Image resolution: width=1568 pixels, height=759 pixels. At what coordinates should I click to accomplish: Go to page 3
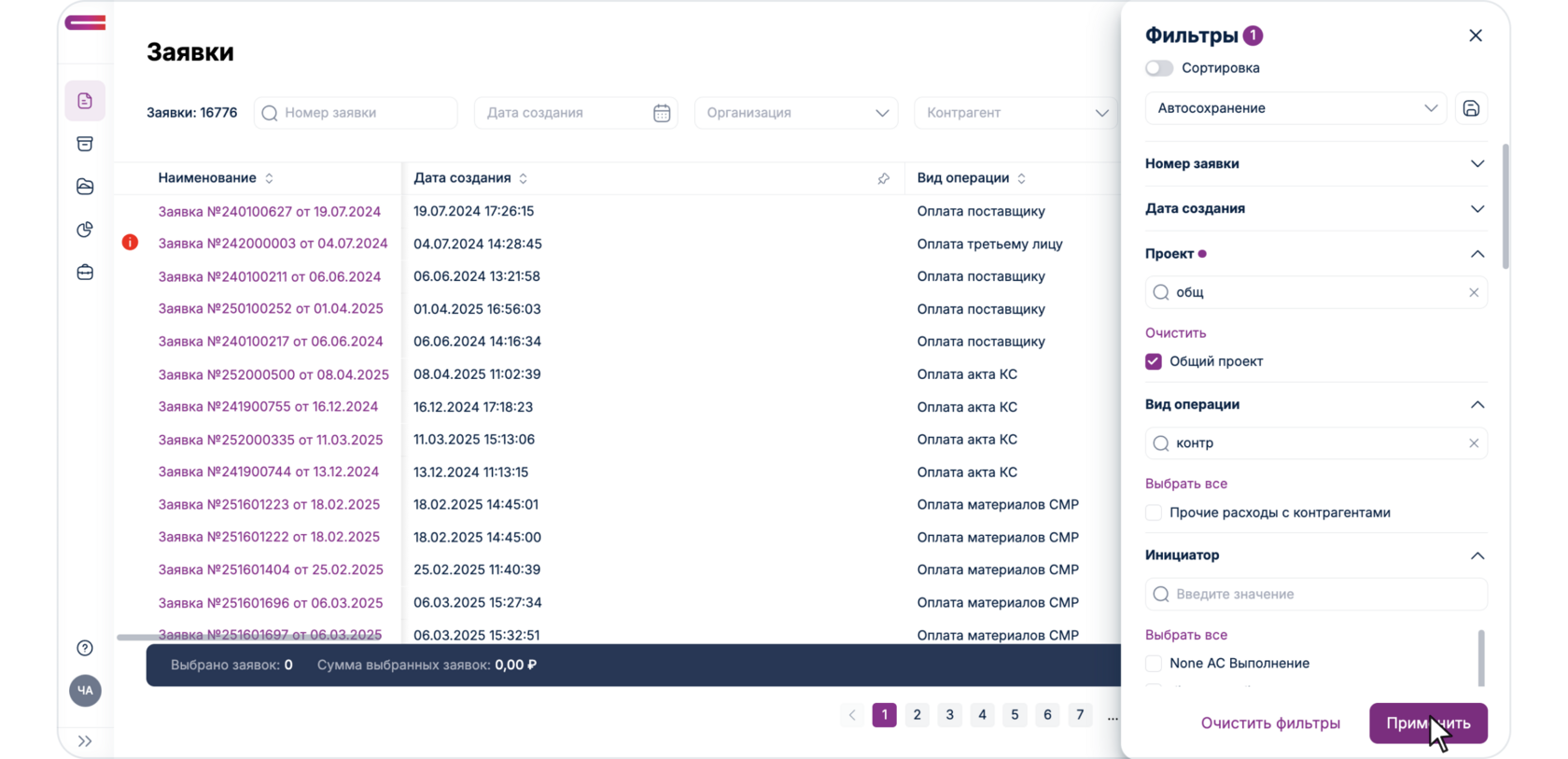tap(950, 715)
